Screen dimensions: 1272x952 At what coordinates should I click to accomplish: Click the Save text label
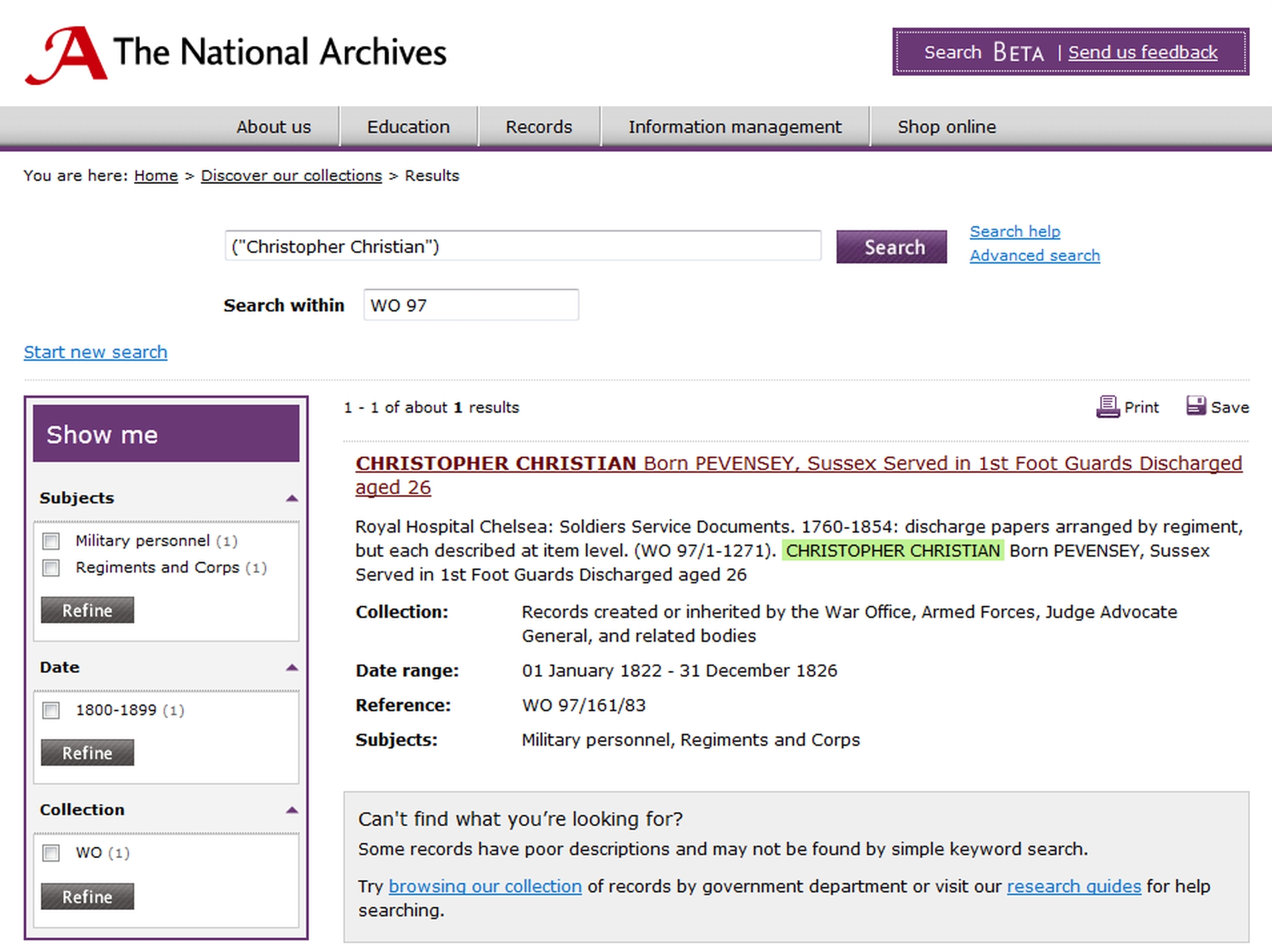click(1229, 407)
